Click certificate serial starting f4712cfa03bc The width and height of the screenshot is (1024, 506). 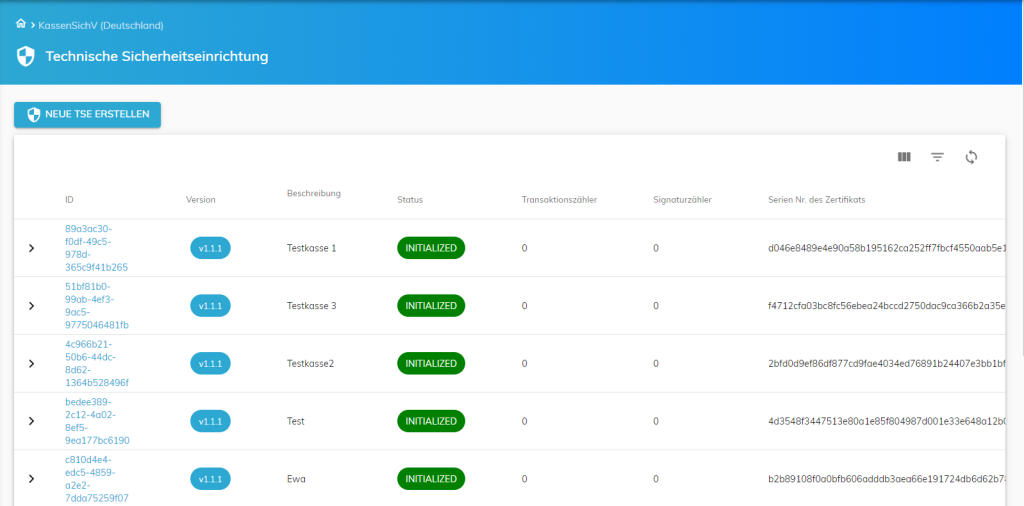pyautogui.click(x=887, y=306)
